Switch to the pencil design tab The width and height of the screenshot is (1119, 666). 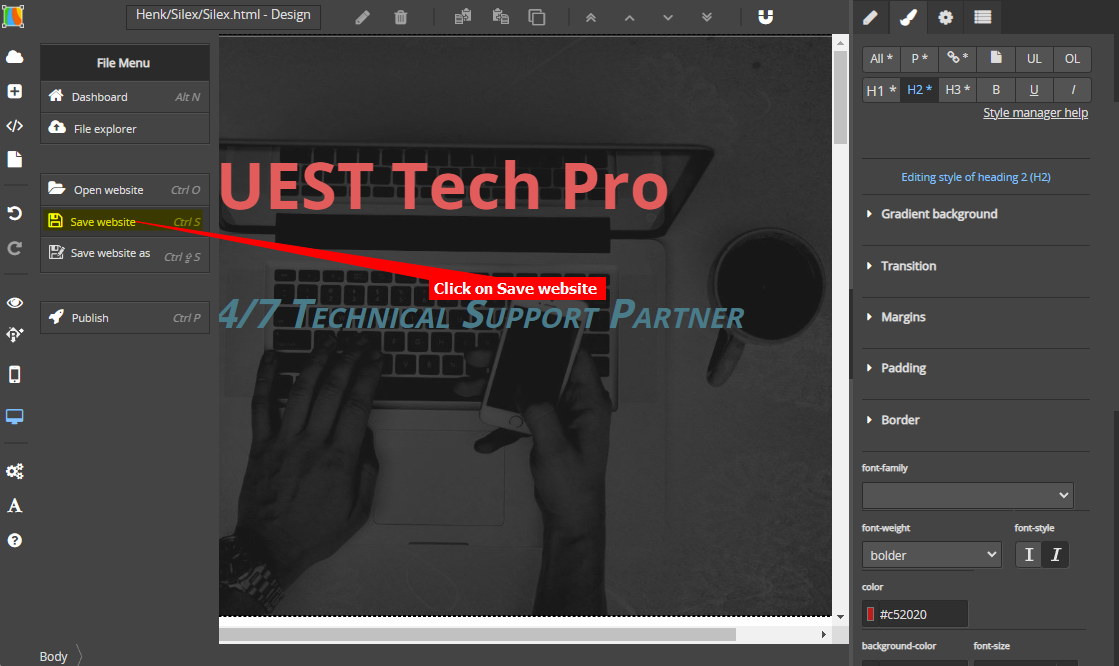point(871,17)
